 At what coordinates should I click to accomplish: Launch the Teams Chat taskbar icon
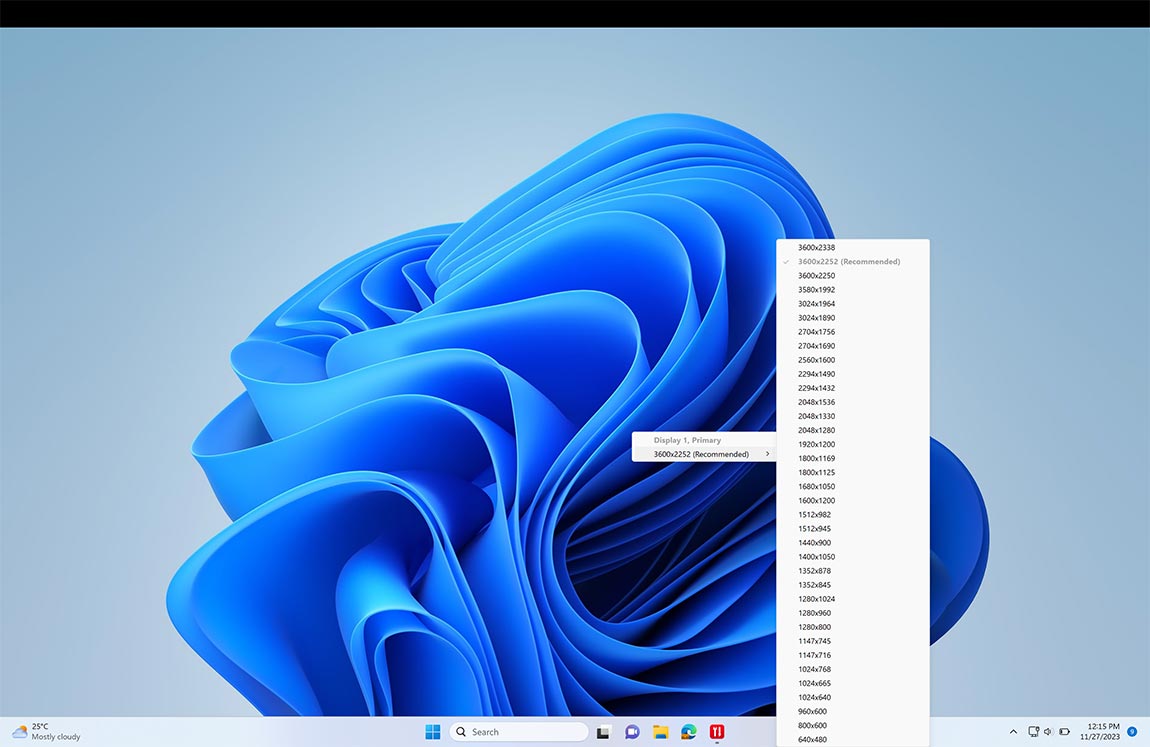pyautogui.click(x=632, y=732)
